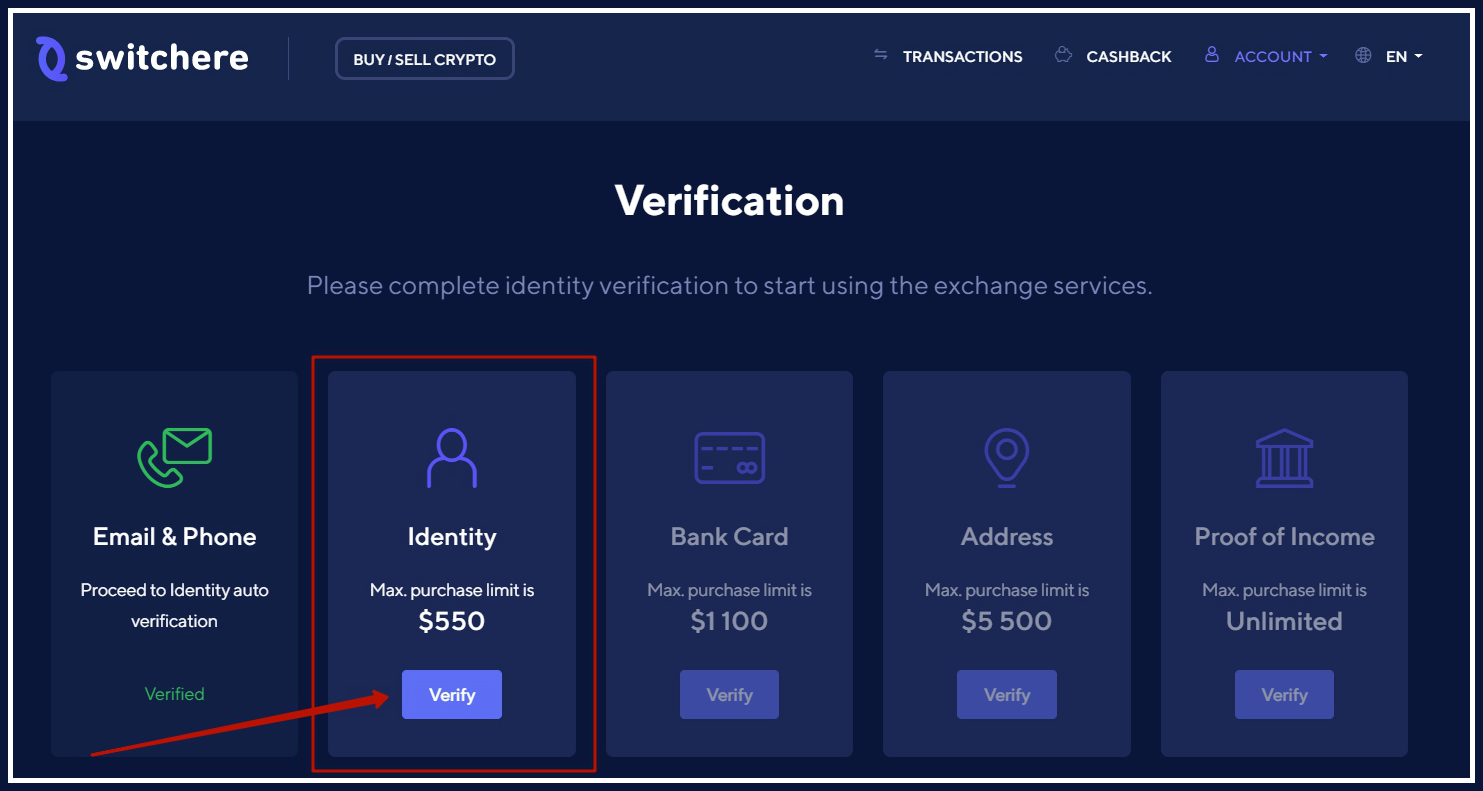1483x791 pixels.
Task: Click the $1 100 purchase limit value
Action: click(730, 621)
